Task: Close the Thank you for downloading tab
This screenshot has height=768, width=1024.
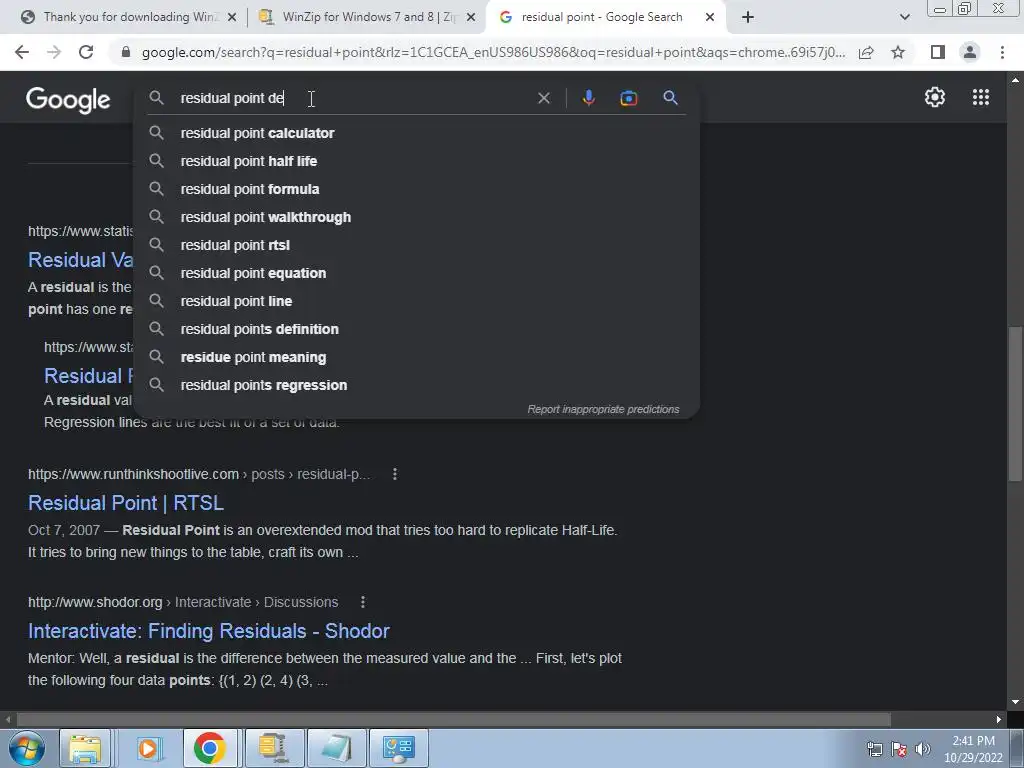Action: click(231, 18)
